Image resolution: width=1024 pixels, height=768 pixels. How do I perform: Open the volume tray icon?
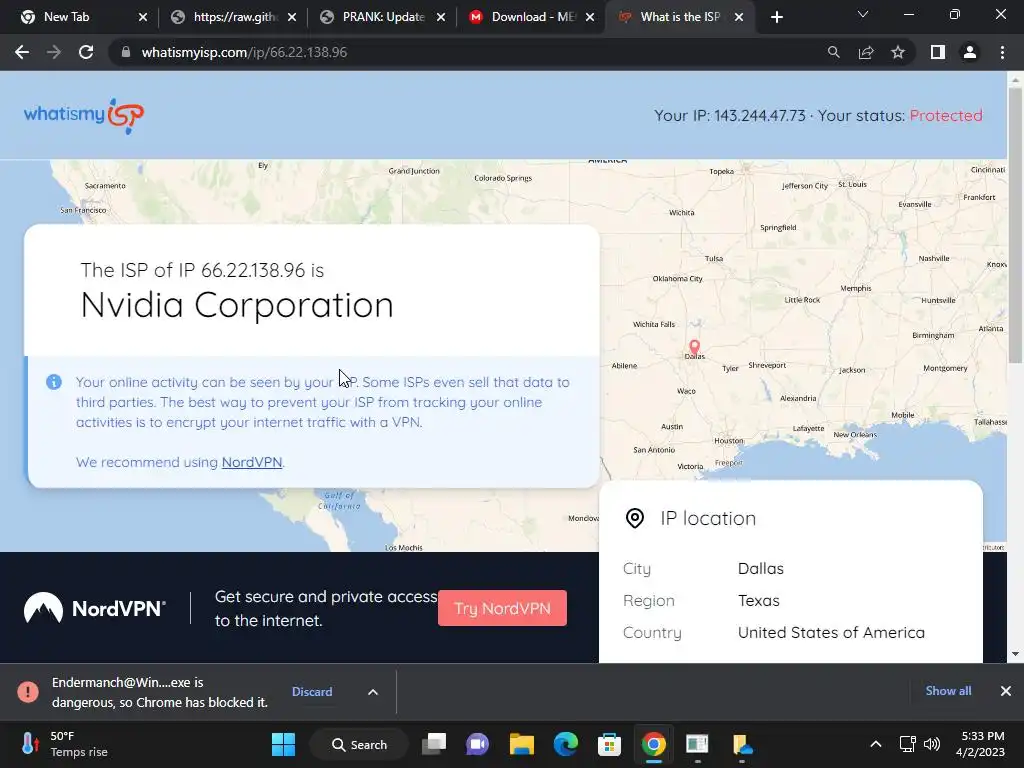point(932,744)
